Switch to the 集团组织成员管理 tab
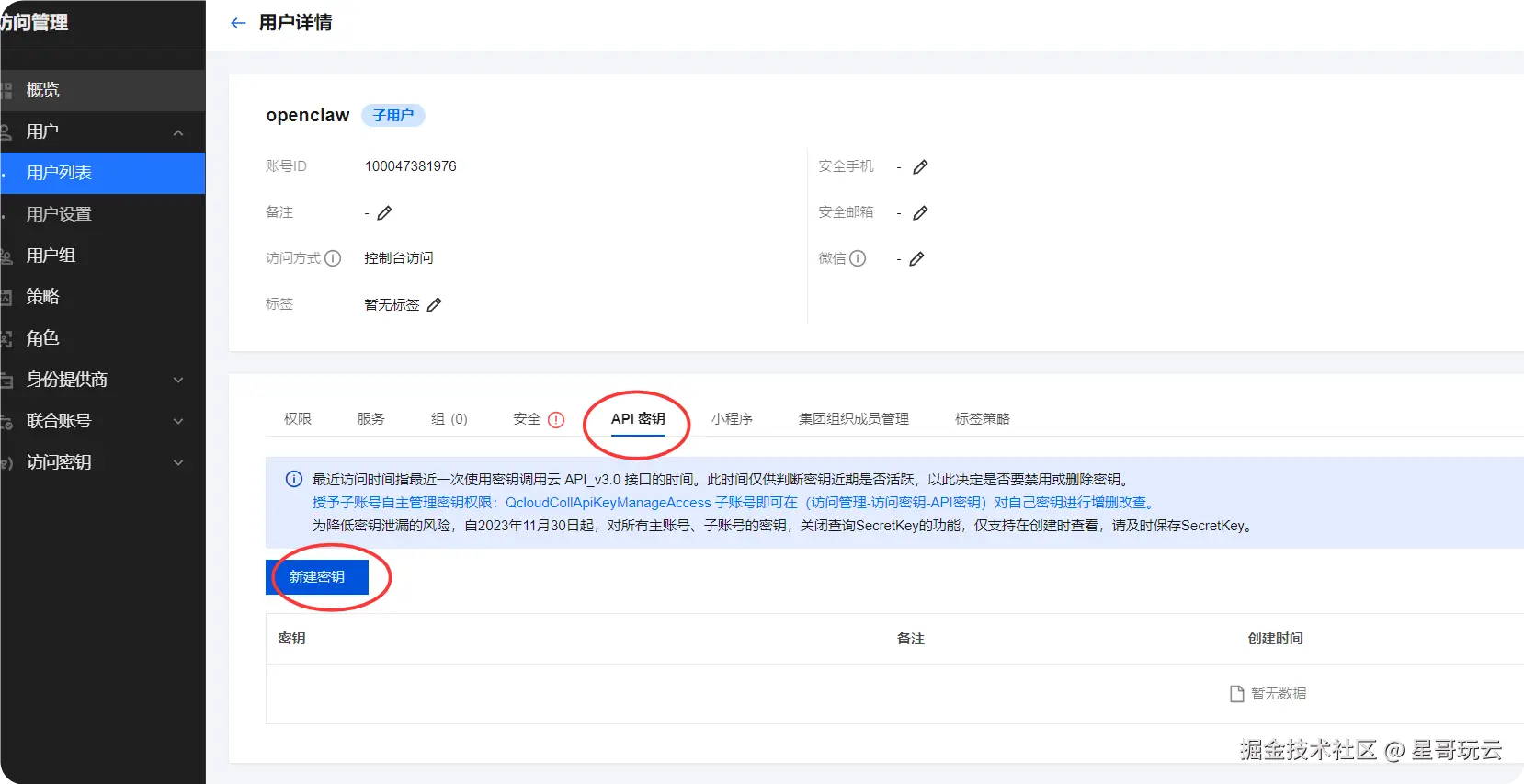This screenshot has width=1524, height=784. click(854, 419)
